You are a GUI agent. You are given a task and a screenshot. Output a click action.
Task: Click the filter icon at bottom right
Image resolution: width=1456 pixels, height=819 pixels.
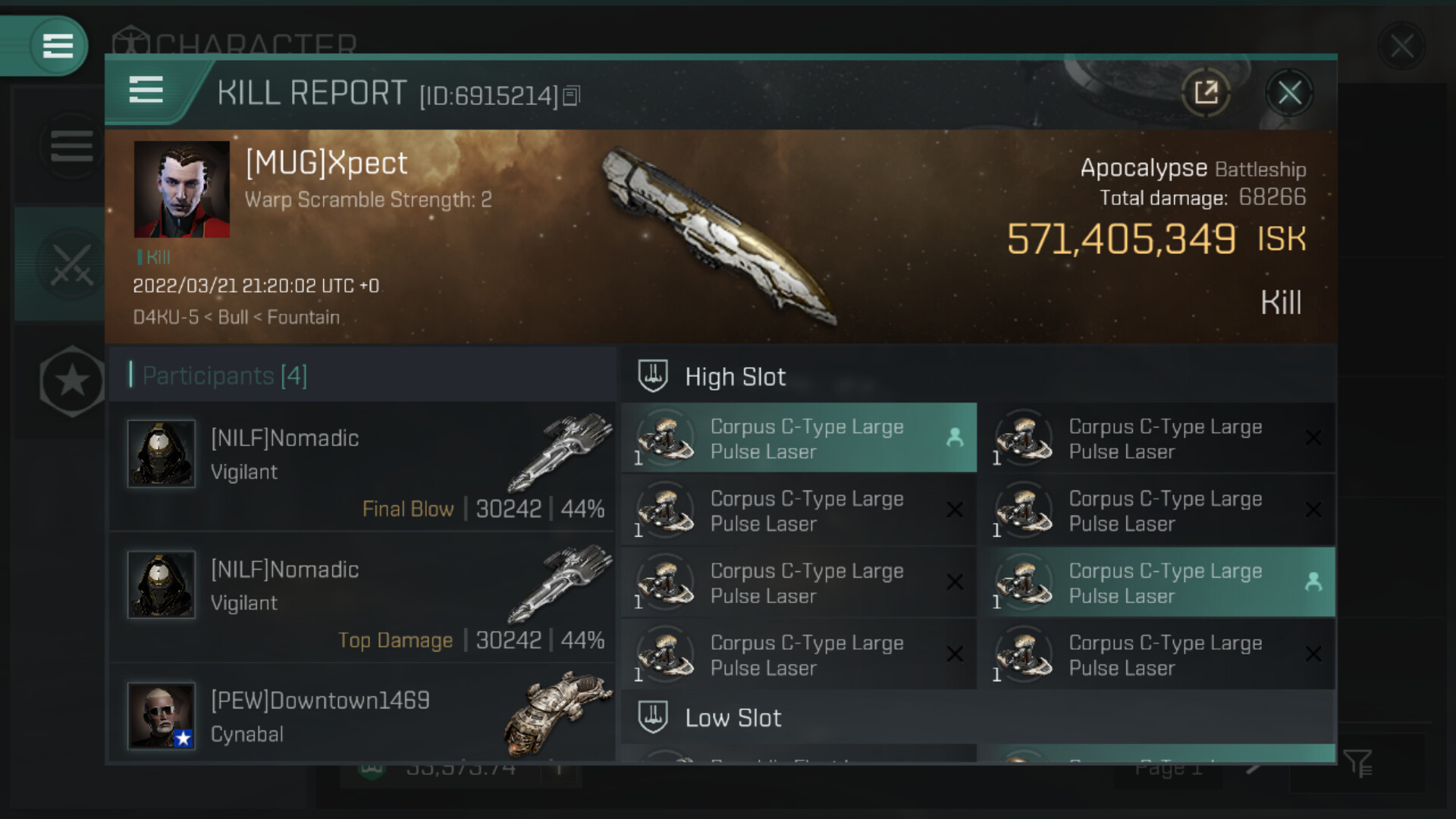1357,764
